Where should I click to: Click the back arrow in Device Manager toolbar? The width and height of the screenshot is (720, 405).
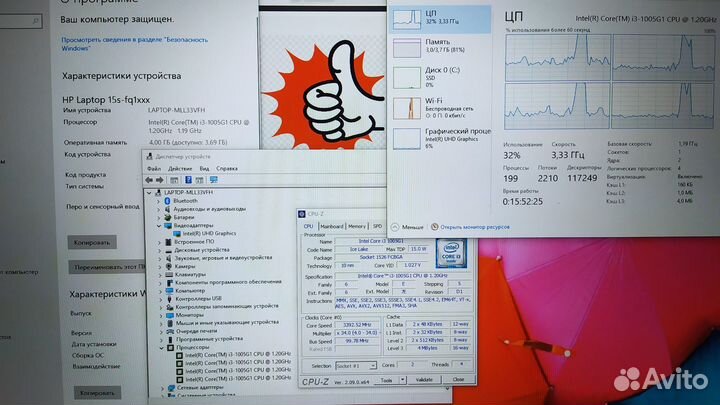click(x=149, y=180)
